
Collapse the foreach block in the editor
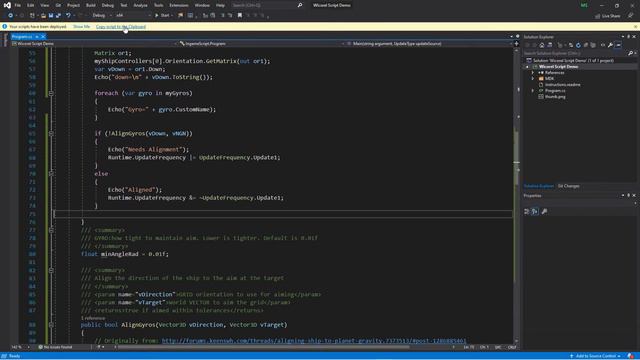(51, 93)
